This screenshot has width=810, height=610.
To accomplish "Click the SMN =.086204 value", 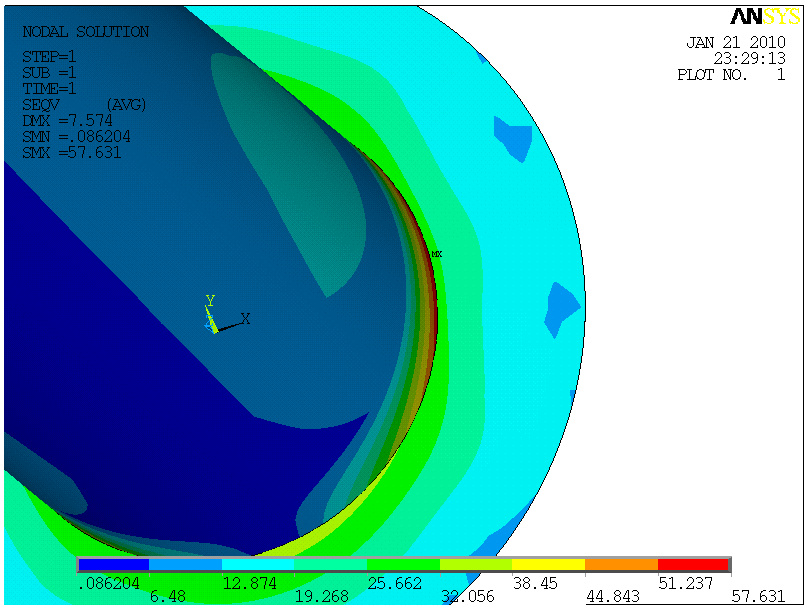I will tap(76, 136).
